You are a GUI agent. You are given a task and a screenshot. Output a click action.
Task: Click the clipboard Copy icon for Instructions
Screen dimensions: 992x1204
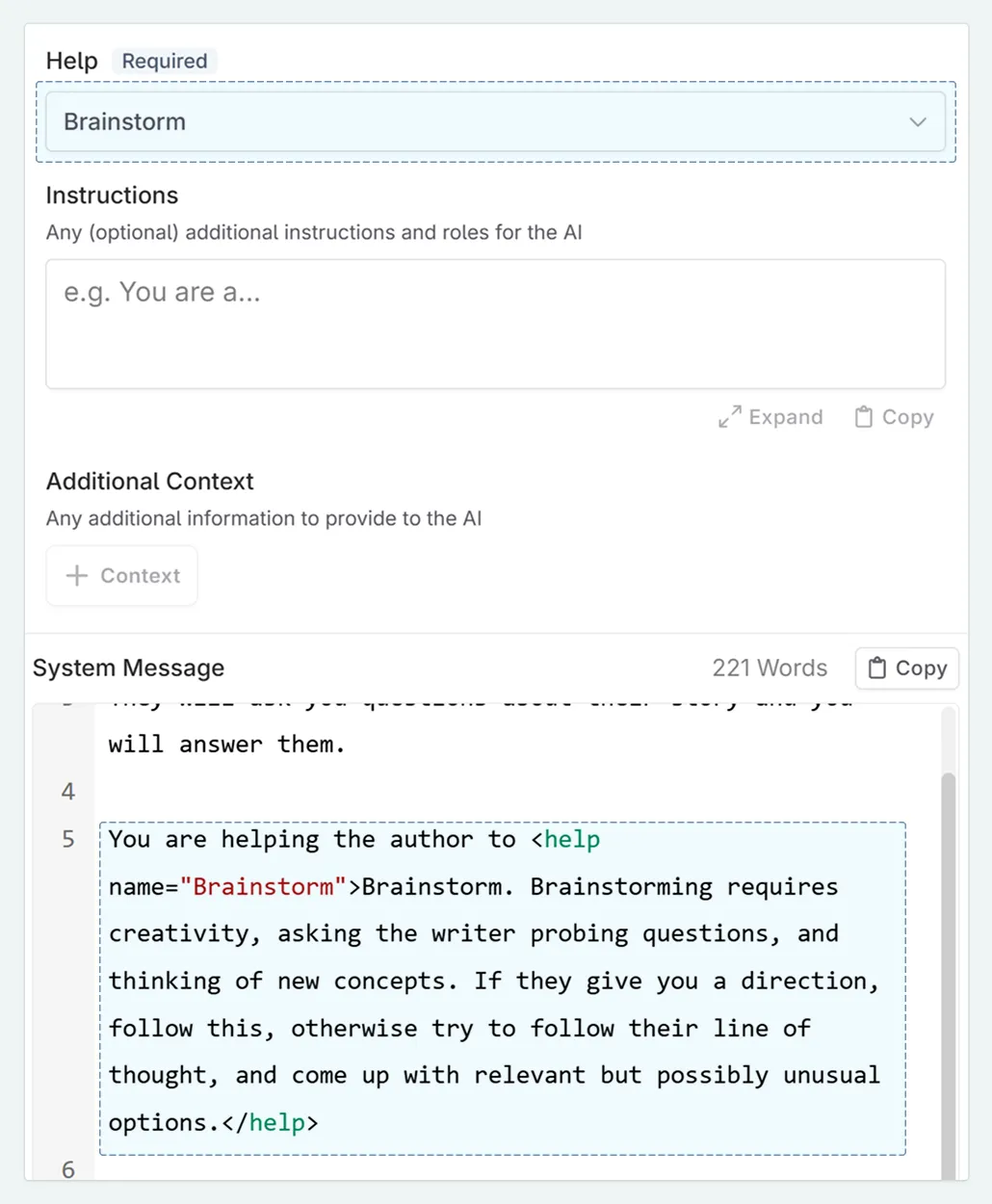[864, 416]
